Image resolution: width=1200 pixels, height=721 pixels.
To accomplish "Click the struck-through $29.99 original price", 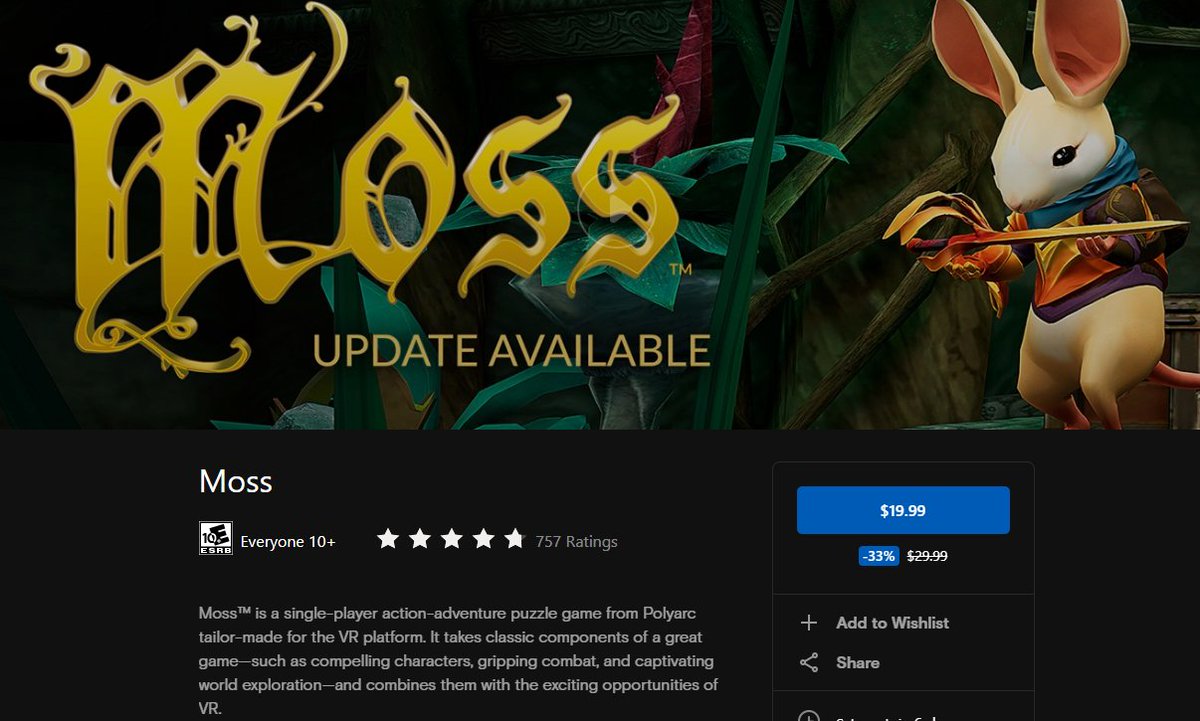I will point(927,556).
